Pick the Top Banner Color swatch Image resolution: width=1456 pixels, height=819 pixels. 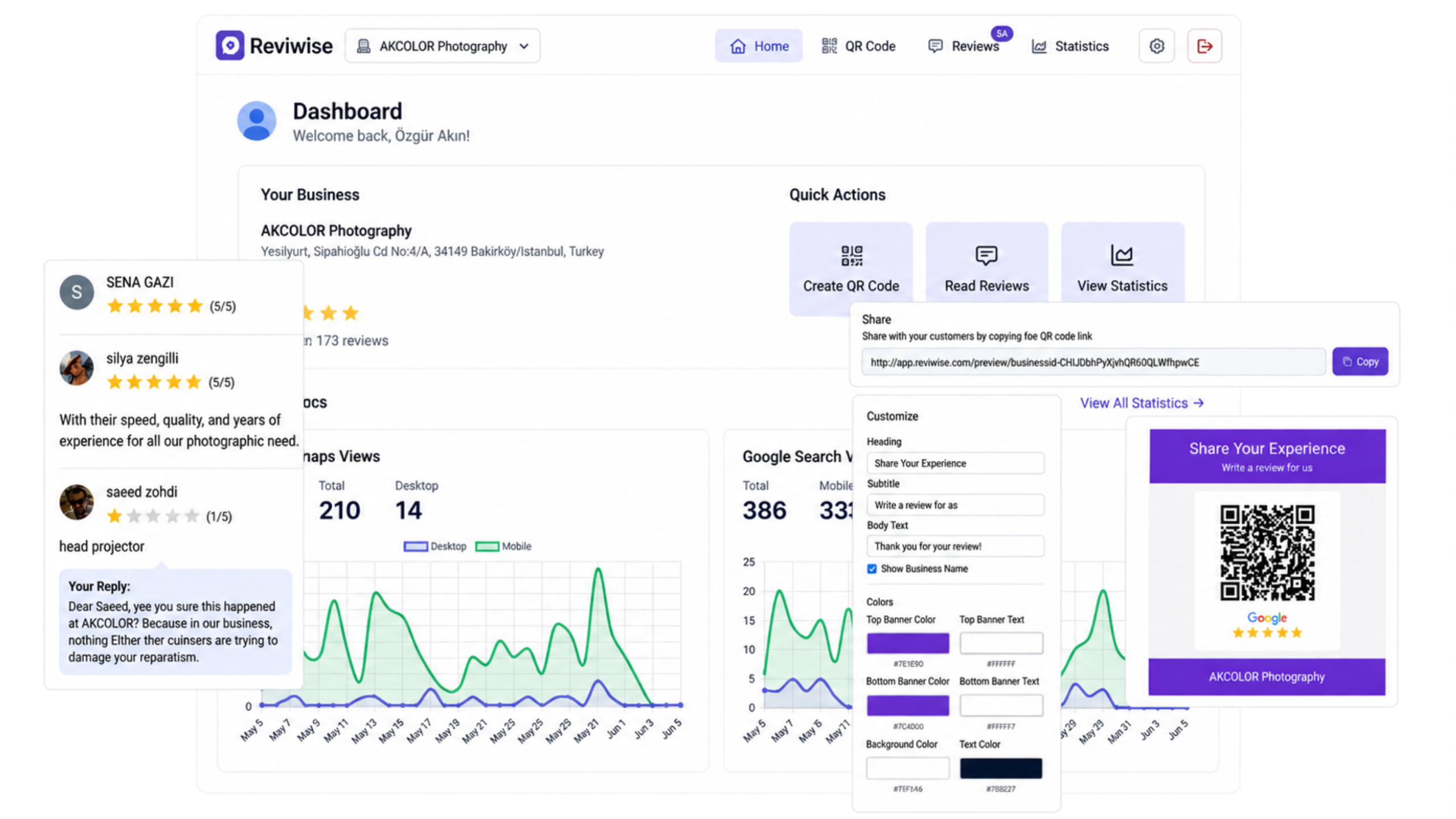(908, 643)
